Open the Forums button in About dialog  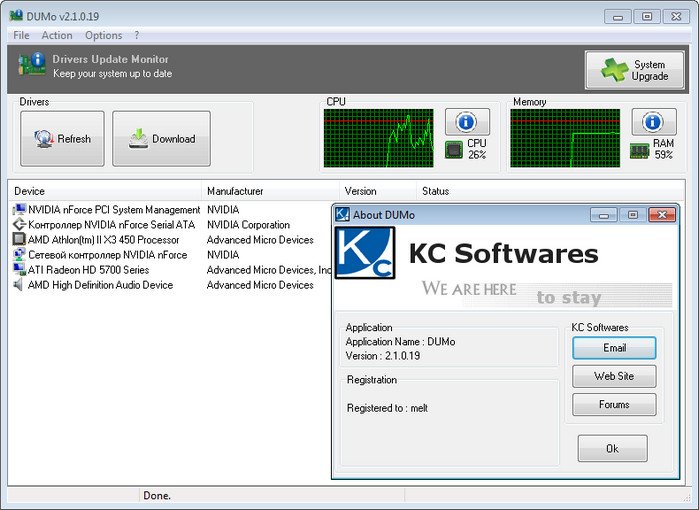coord(614,404)
